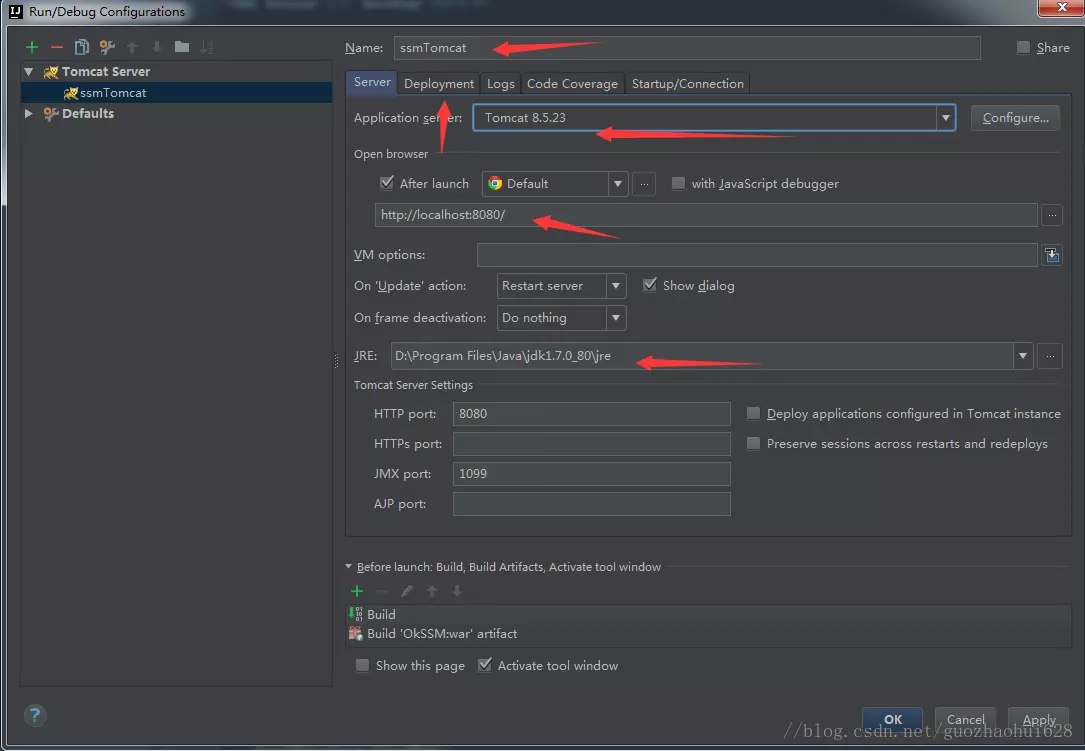Check the Show this page checkbox
Screen dimensions: 1085x751
362,665
